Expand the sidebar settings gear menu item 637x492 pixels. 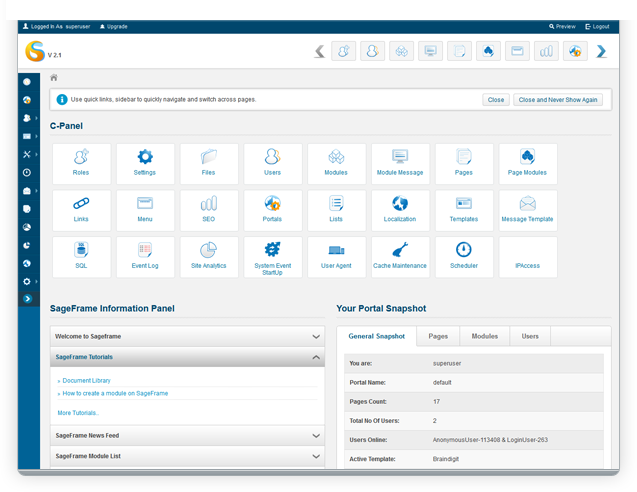tap(28, 282)
